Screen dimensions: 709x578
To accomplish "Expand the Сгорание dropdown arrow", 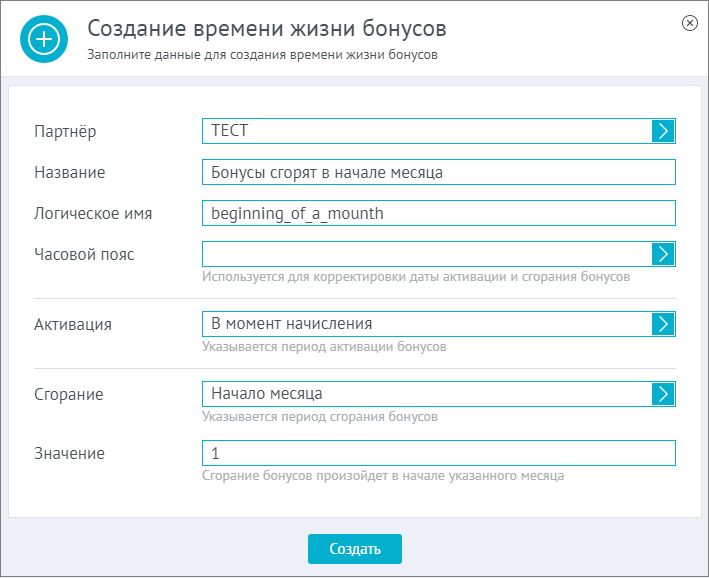I will tap(663, 394).
